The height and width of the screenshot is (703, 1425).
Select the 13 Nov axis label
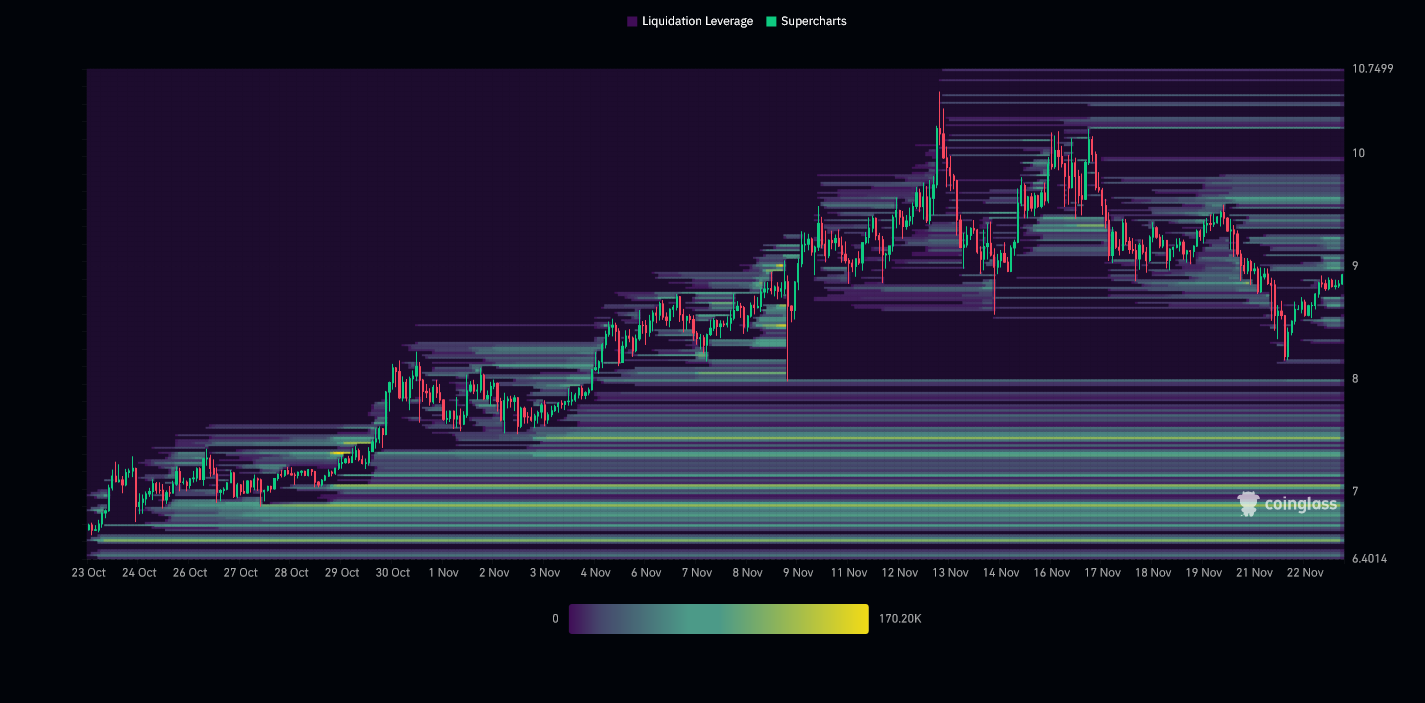950,572
